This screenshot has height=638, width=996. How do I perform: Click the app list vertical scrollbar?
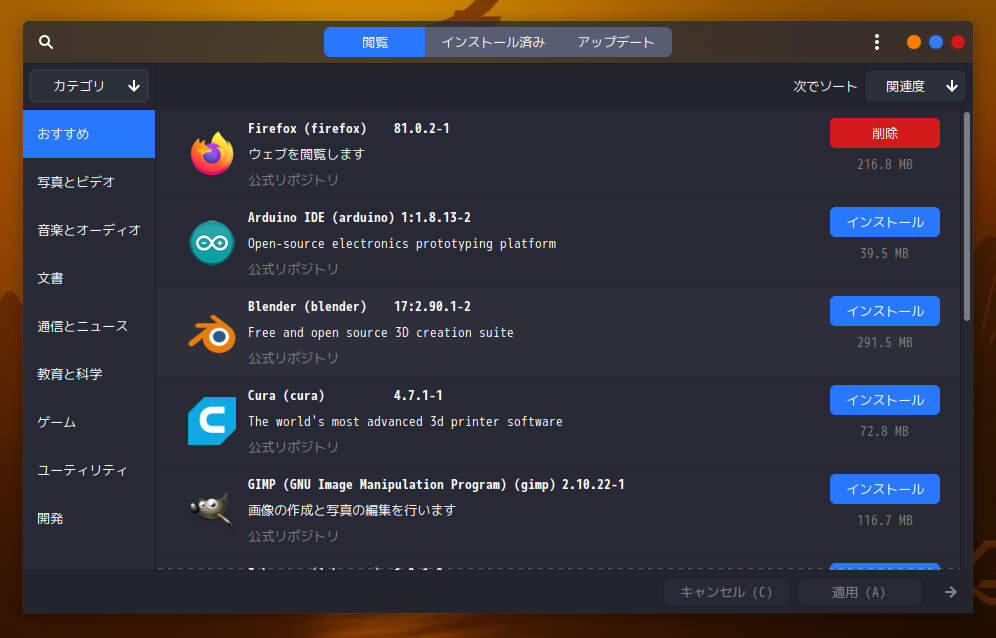967,216
